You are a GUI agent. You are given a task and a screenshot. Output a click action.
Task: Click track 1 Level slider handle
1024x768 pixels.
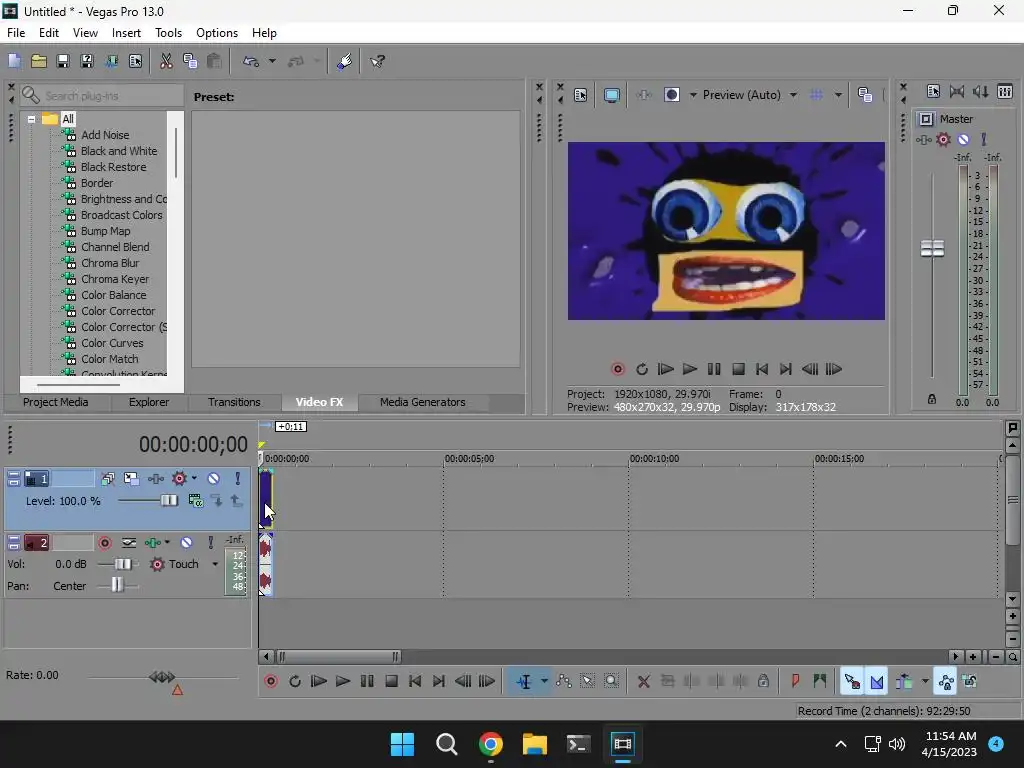[168, 501]
